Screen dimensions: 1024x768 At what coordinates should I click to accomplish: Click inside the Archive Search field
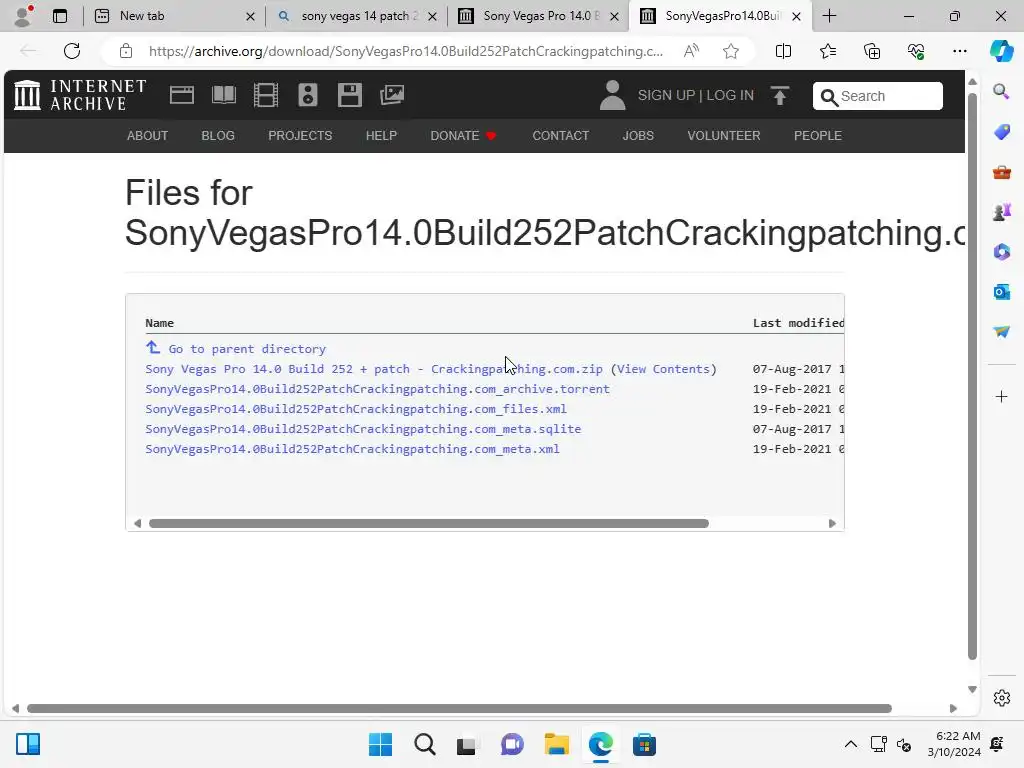[878, 96]
